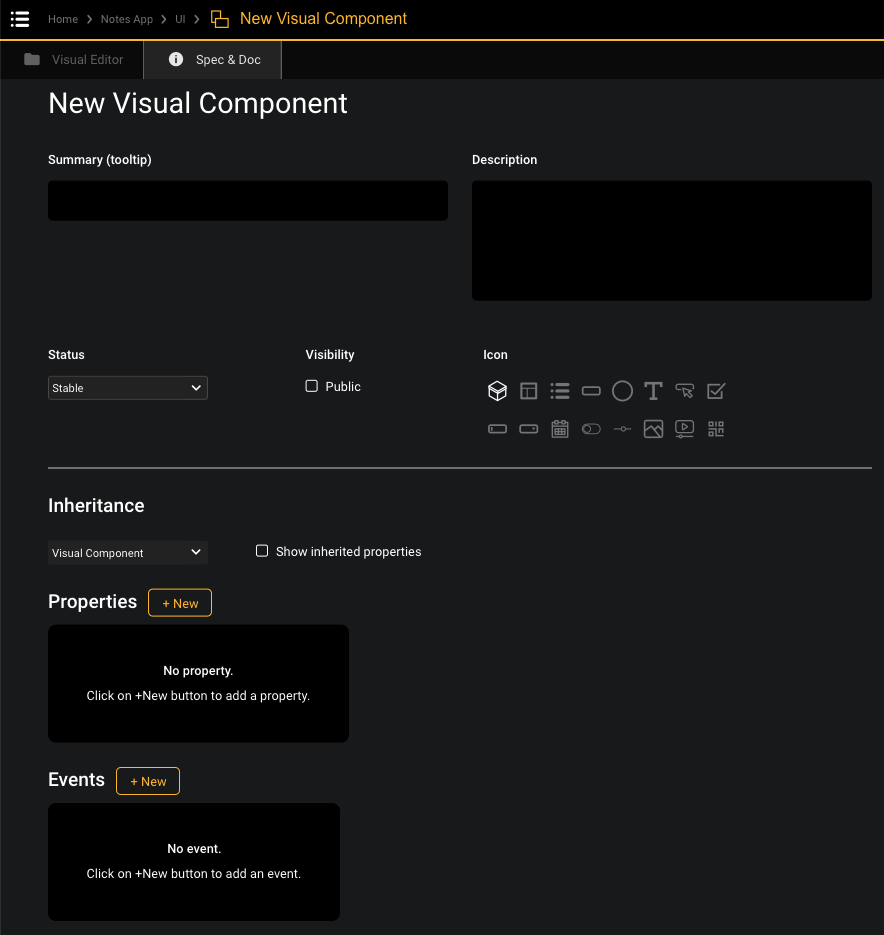This screenshot has width=884, height=935.
Task: Open the Status dropdown showing Stable
Action: tap(127, 387)
